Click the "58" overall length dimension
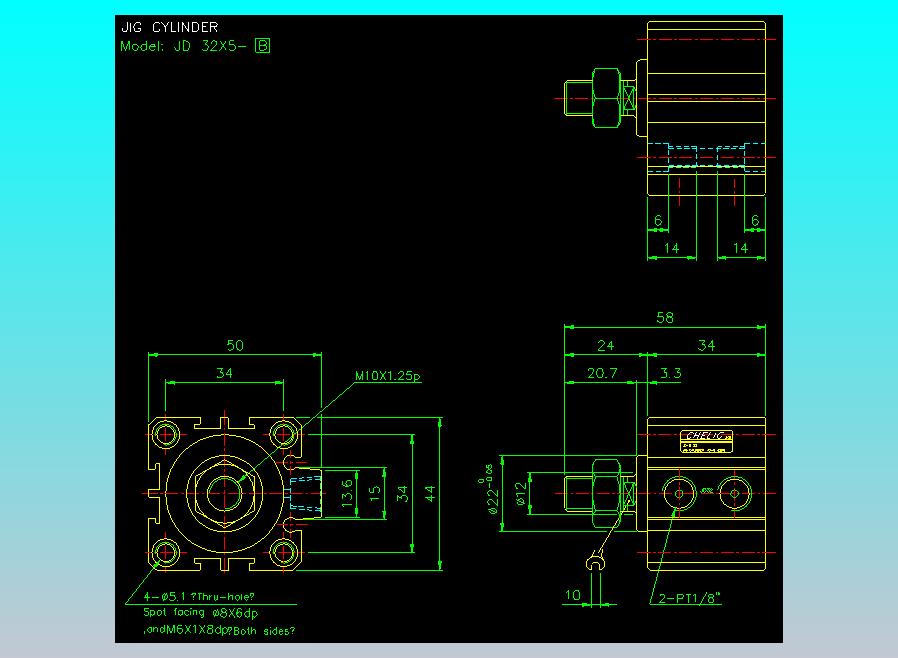This screenshot has width=898, height=658. [665, 318]
